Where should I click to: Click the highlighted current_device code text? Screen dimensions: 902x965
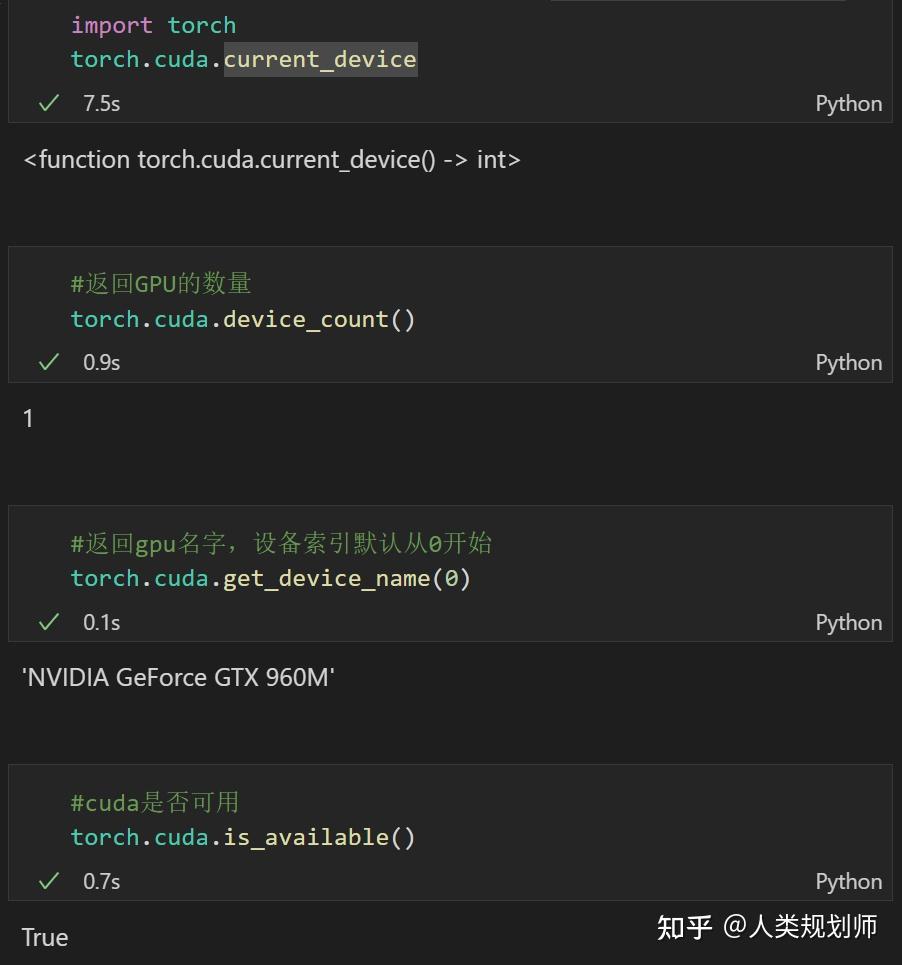click(320, 59)
